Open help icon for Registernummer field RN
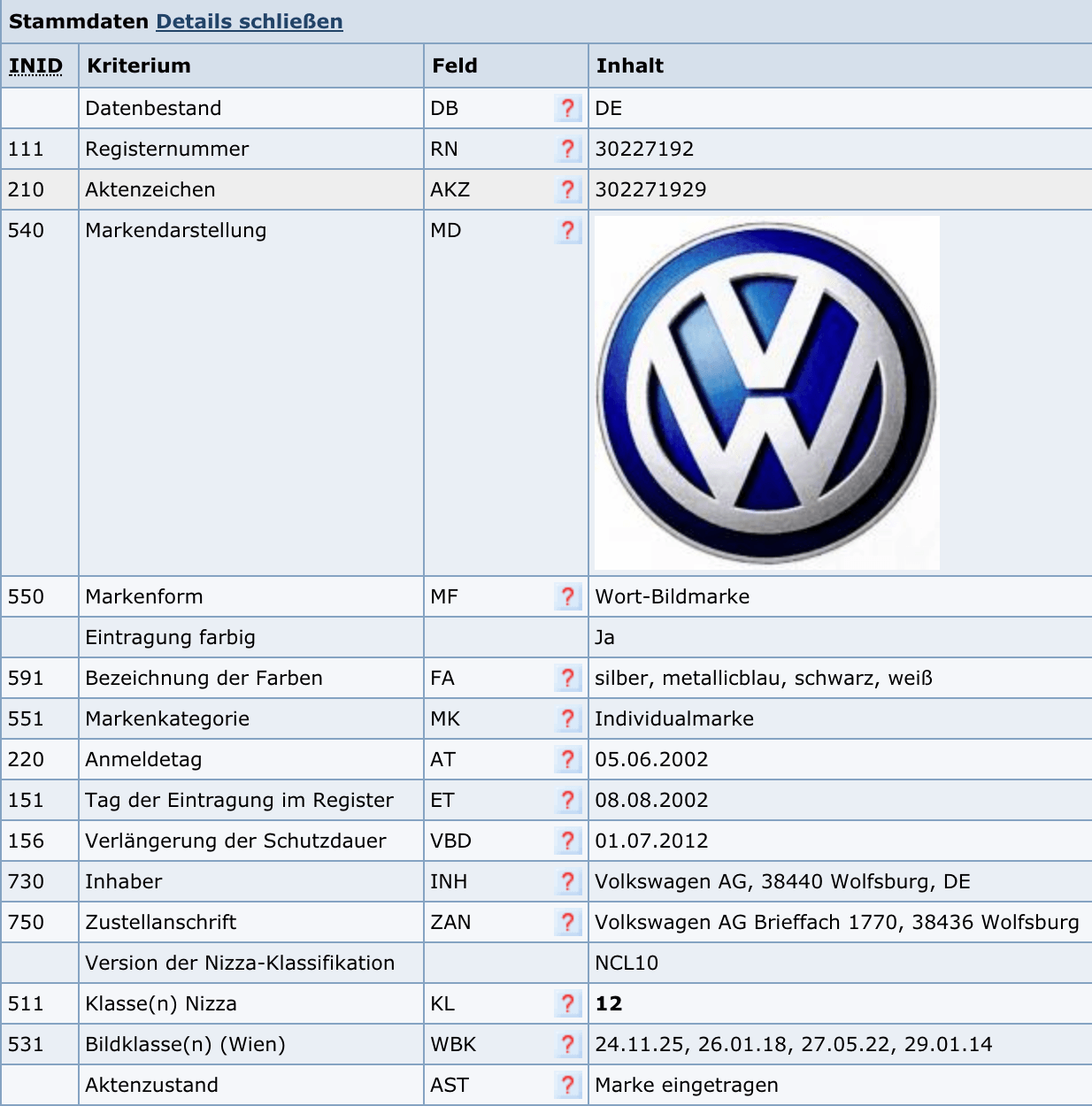This screenshot has height=1106, width=1092. click(x=568, y=149)
